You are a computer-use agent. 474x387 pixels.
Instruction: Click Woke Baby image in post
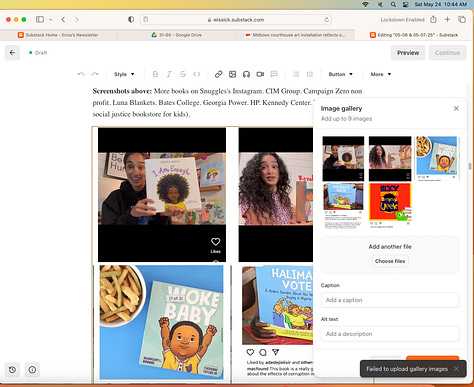click(162, 322)
